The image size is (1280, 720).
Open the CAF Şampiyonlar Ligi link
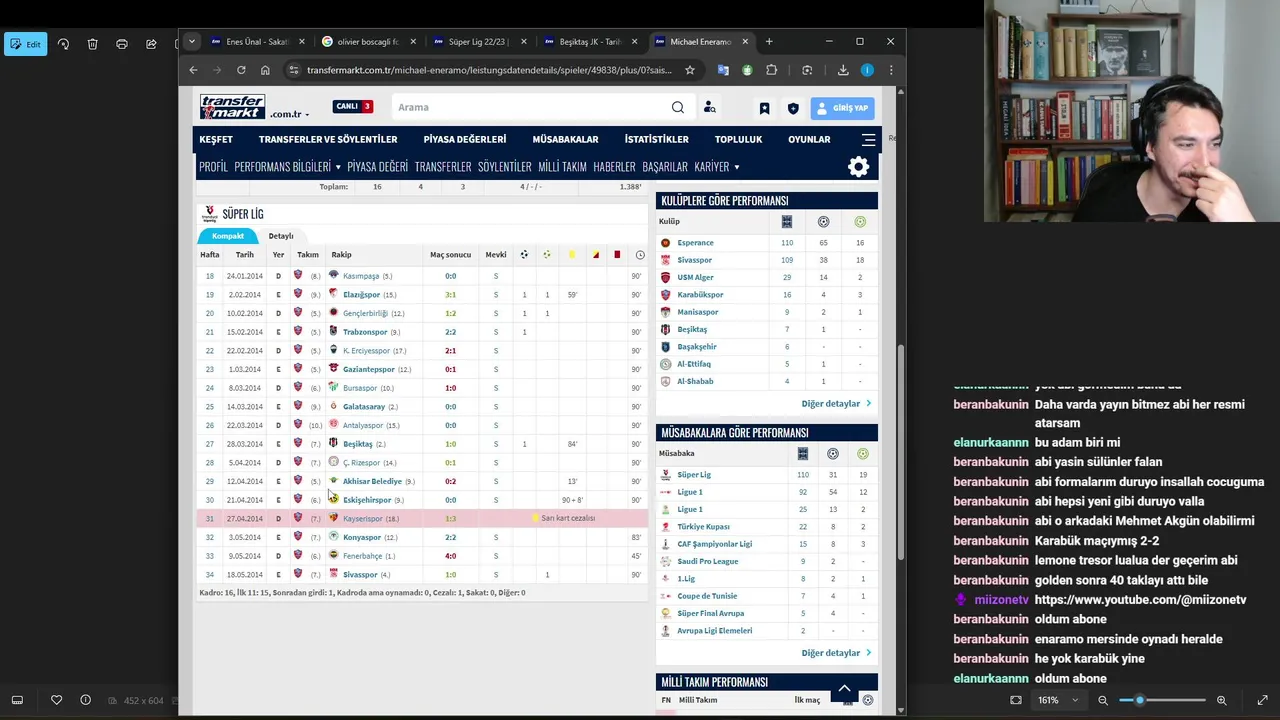tap(715, 544)
